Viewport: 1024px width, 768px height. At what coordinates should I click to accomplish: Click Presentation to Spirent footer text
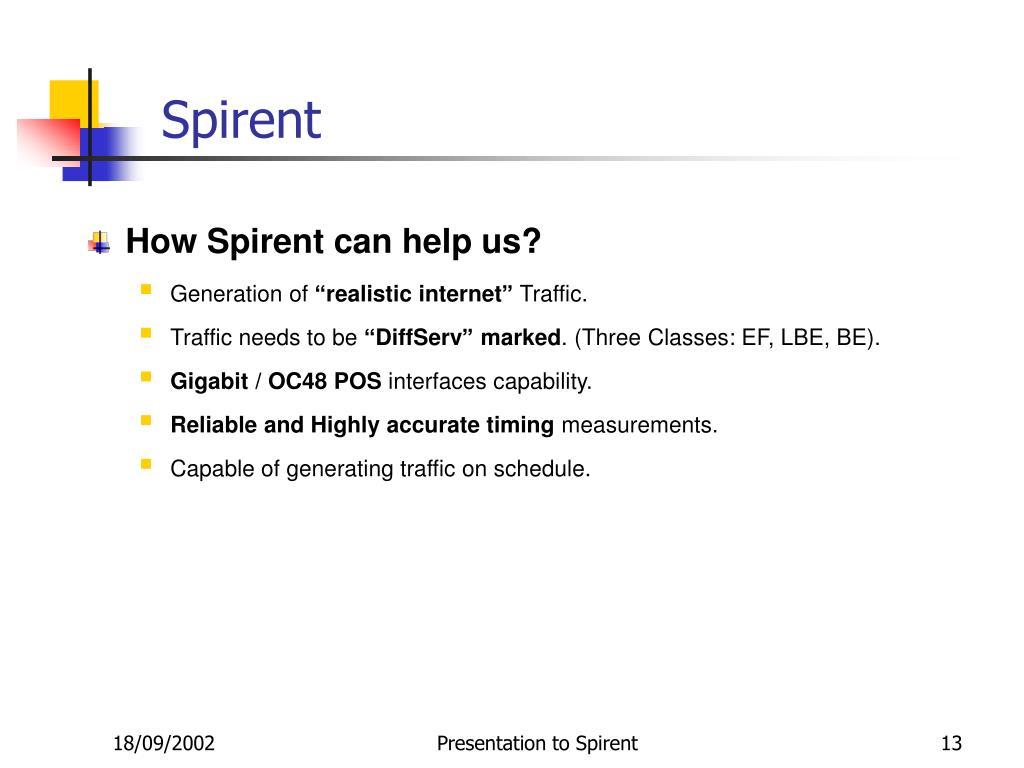click(537, 743)
